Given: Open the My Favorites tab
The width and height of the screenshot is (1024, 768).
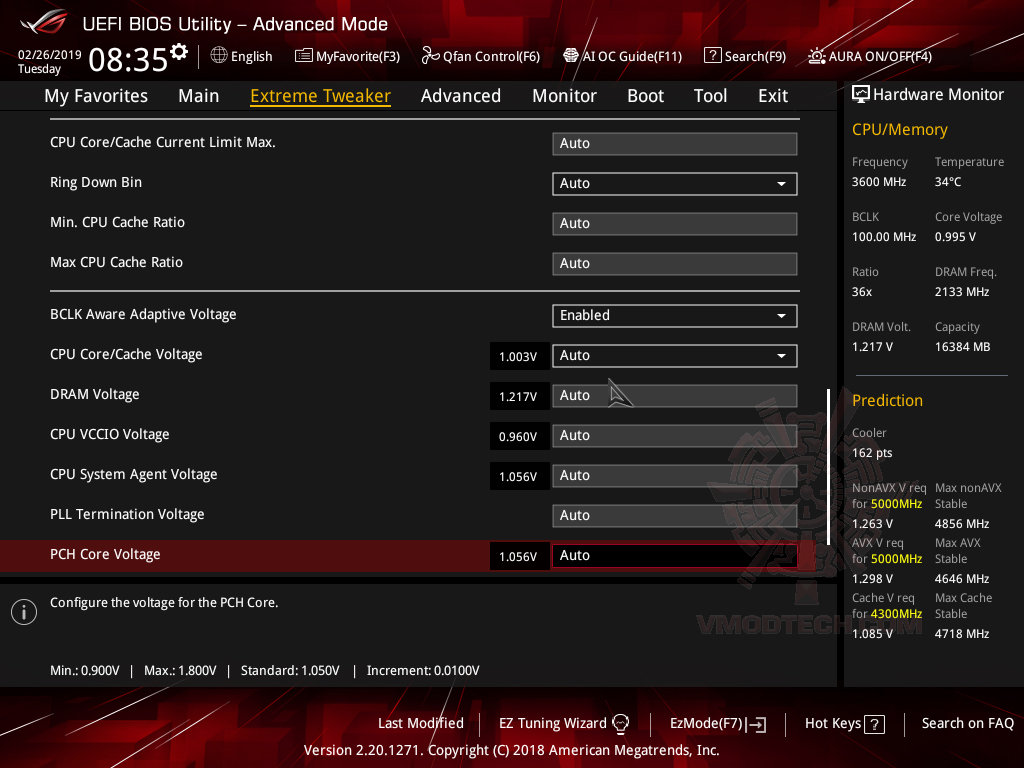Looking at the screenshot, I should point(96,96).
